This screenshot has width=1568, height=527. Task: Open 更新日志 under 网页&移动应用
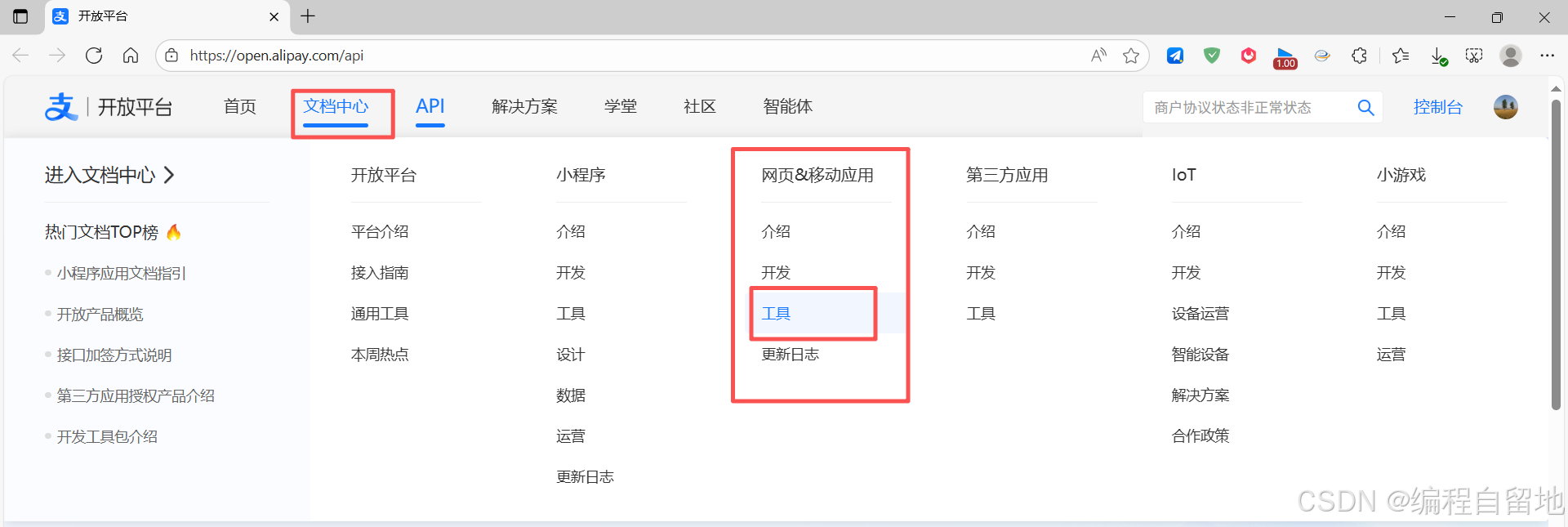pyautogui.click(x=790, y=355)
